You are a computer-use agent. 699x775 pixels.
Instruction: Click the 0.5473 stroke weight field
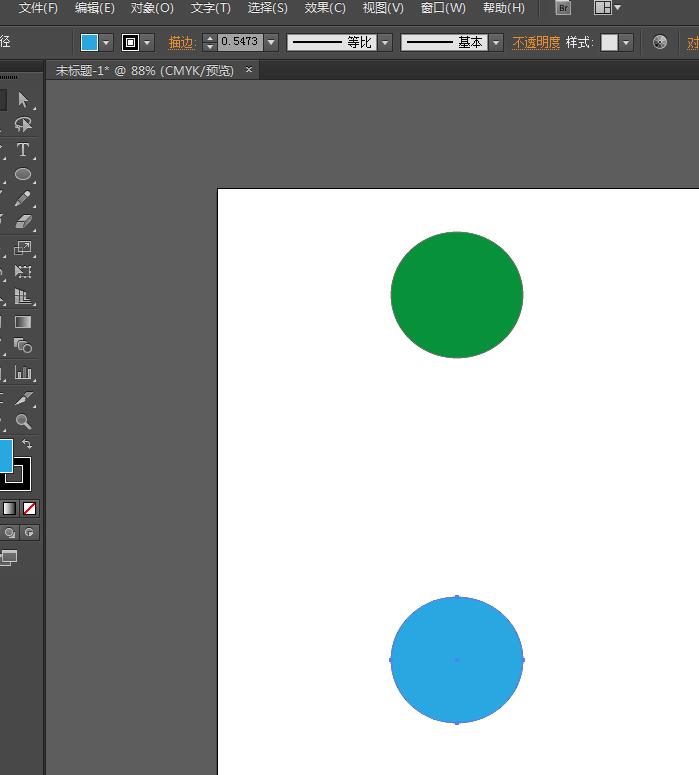tap(240, 43)
